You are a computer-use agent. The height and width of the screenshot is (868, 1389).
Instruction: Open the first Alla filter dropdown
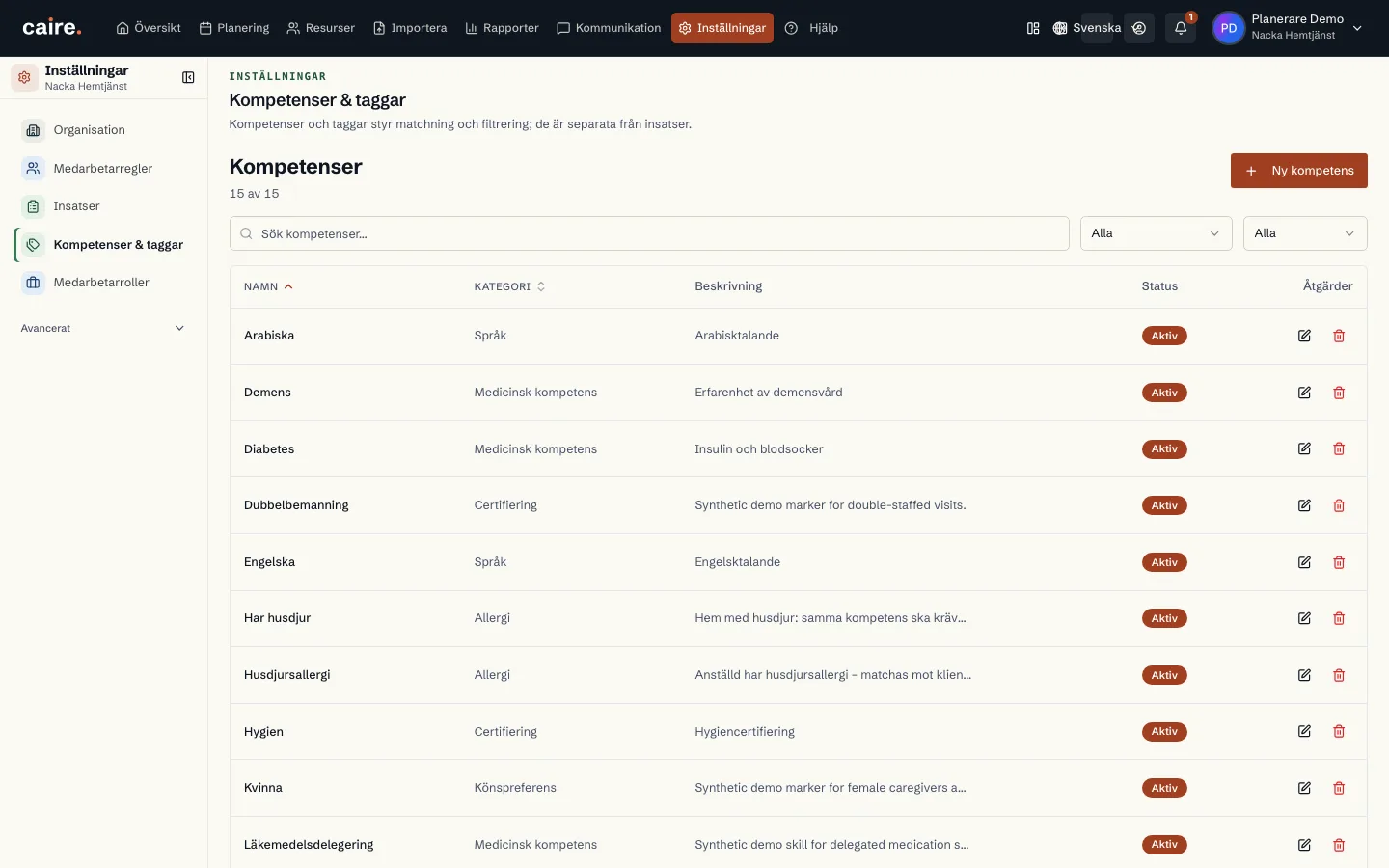click(1156, 233)
